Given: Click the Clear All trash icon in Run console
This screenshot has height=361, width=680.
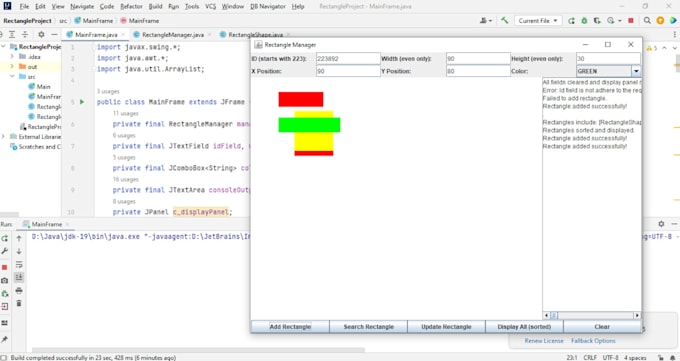Looking at the screenshot, I should (19, 303).
